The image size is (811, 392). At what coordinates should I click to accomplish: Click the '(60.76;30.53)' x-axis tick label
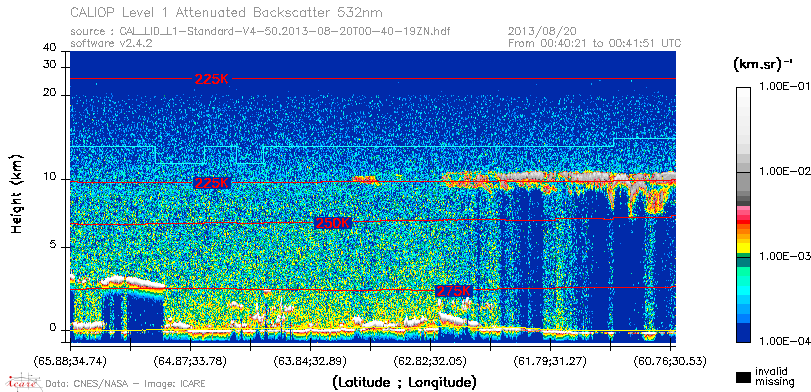[670, 361]
